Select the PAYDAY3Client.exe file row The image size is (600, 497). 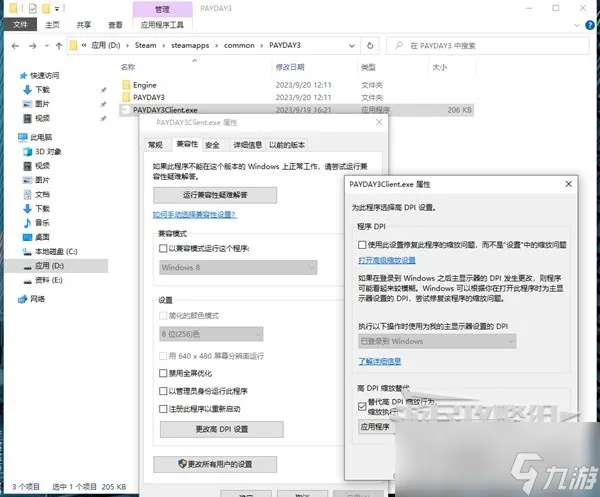[297, 110]
